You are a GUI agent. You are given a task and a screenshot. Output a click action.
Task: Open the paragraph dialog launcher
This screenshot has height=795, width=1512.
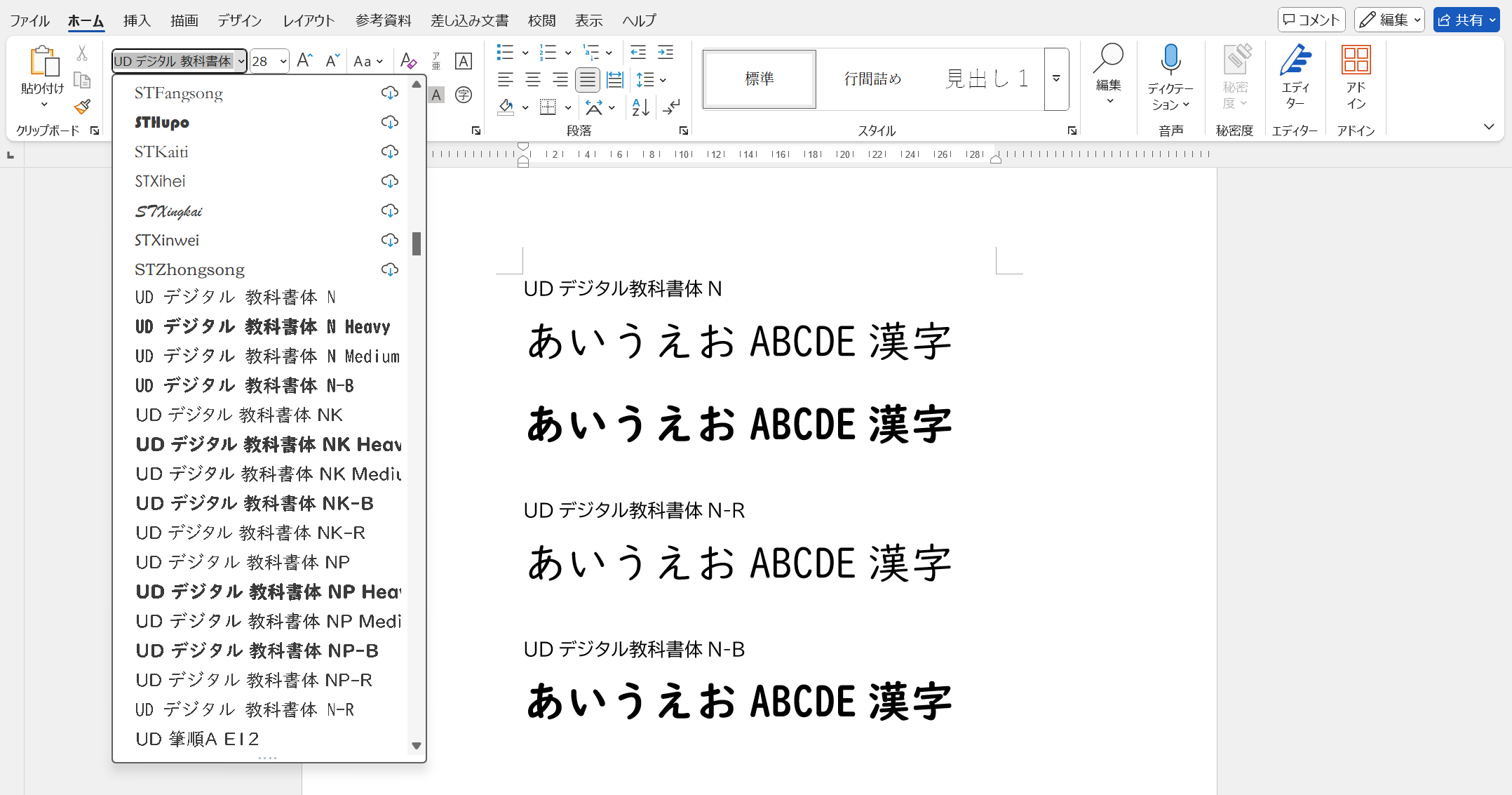[x=684, y=131]
